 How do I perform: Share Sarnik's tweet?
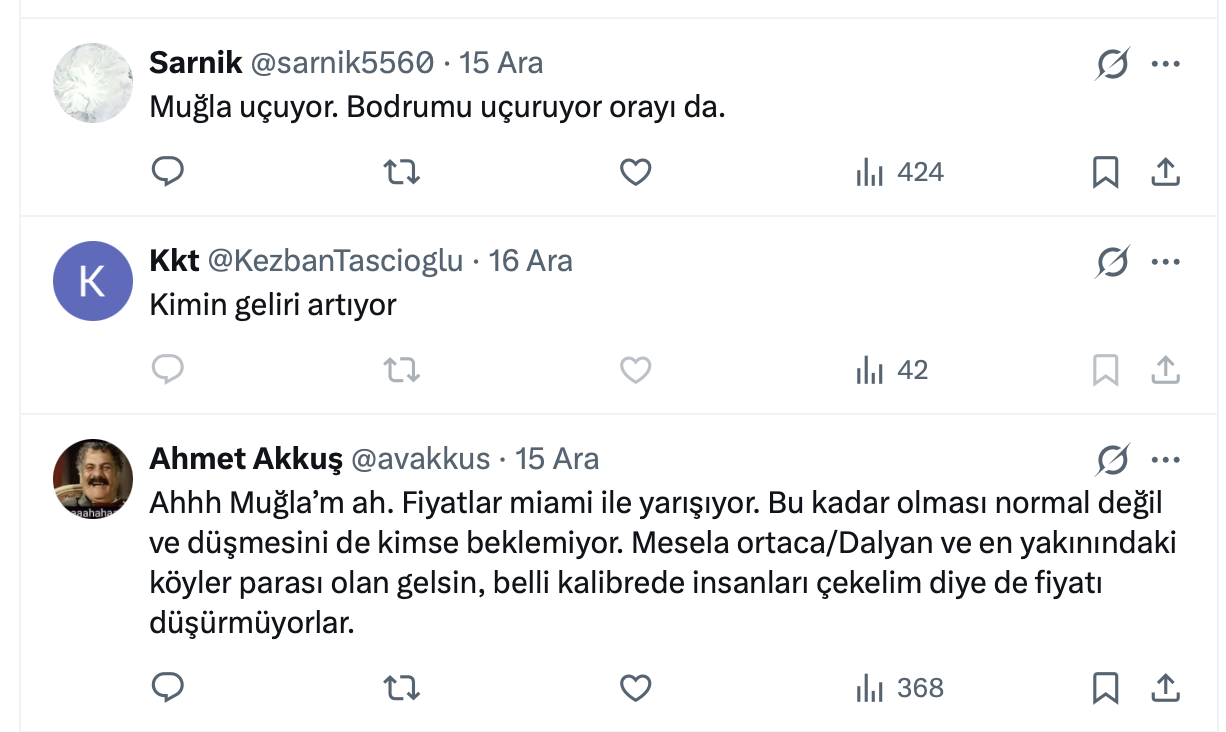(1165, 173)
